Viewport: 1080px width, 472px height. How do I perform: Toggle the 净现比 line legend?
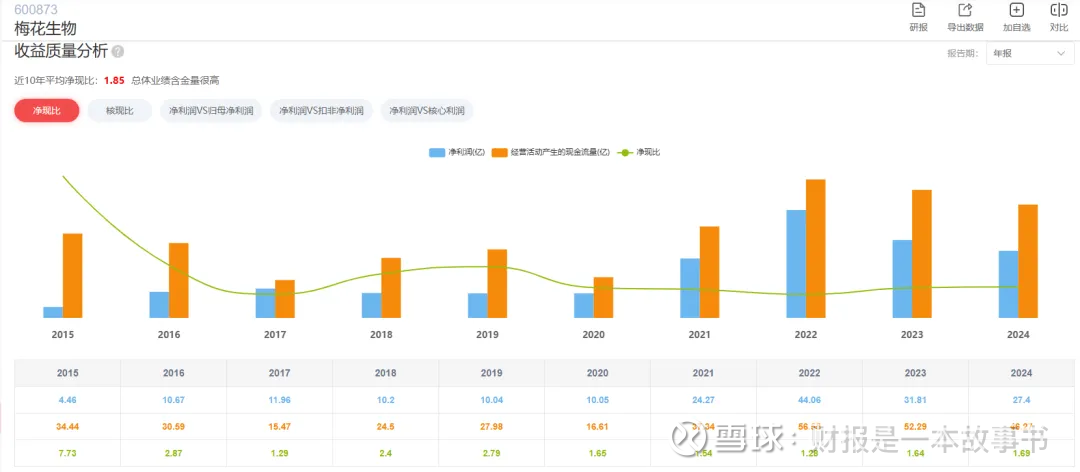(639, 152)
